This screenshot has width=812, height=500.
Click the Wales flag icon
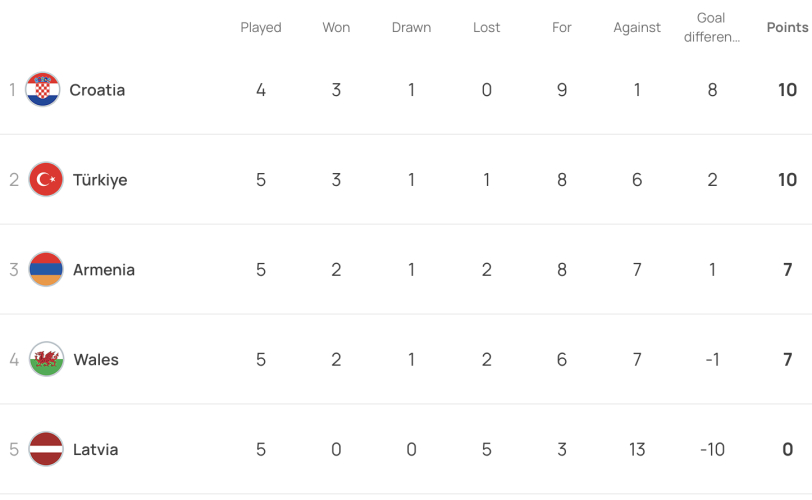(x=46, y=359)
